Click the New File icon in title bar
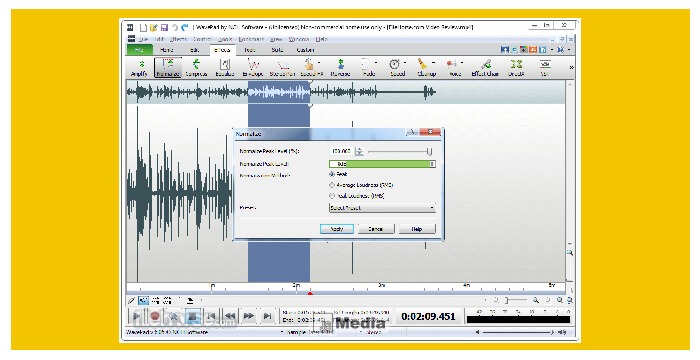 coord(143,28)
